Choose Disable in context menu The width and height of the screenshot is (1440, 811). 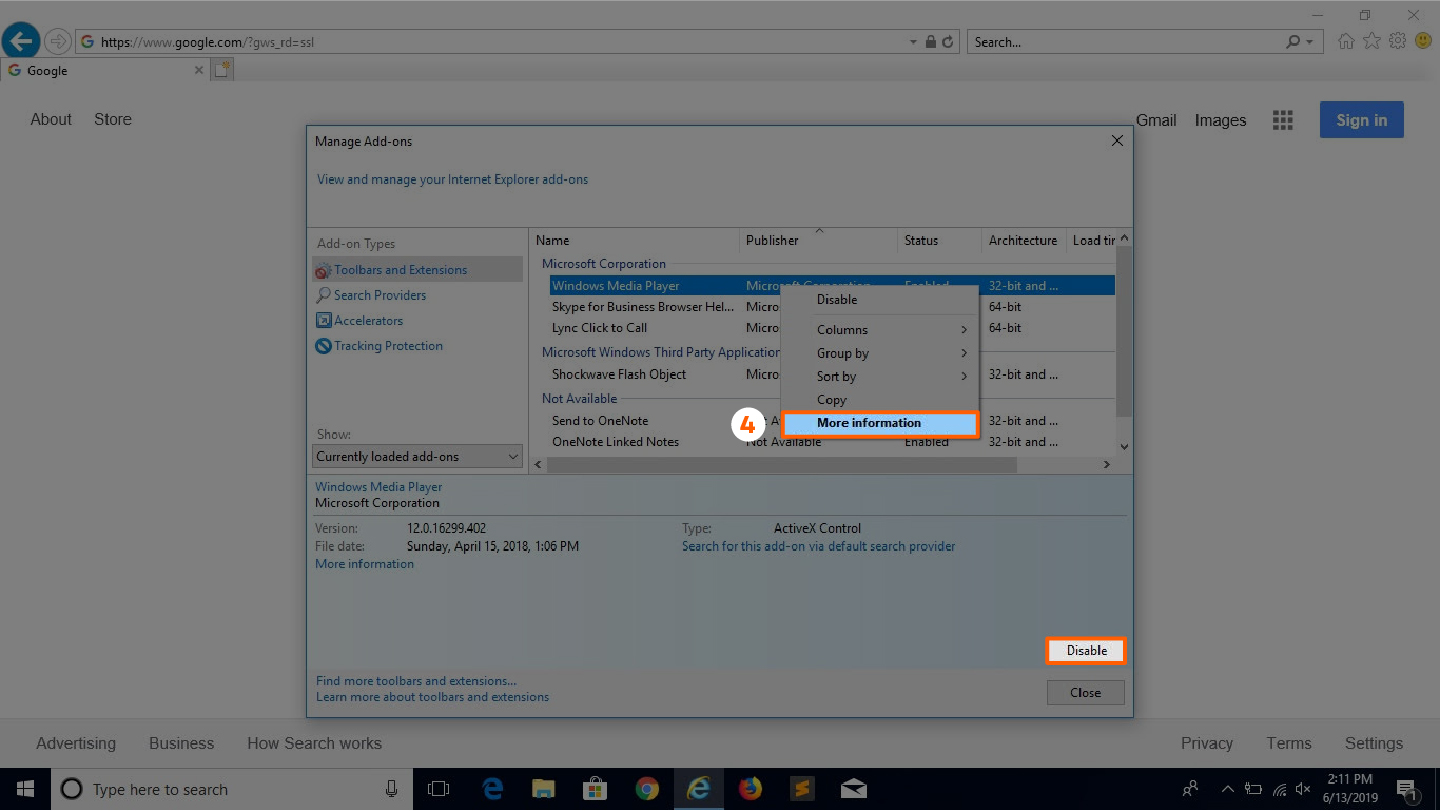pyautogui.click(x=879, y=300)
